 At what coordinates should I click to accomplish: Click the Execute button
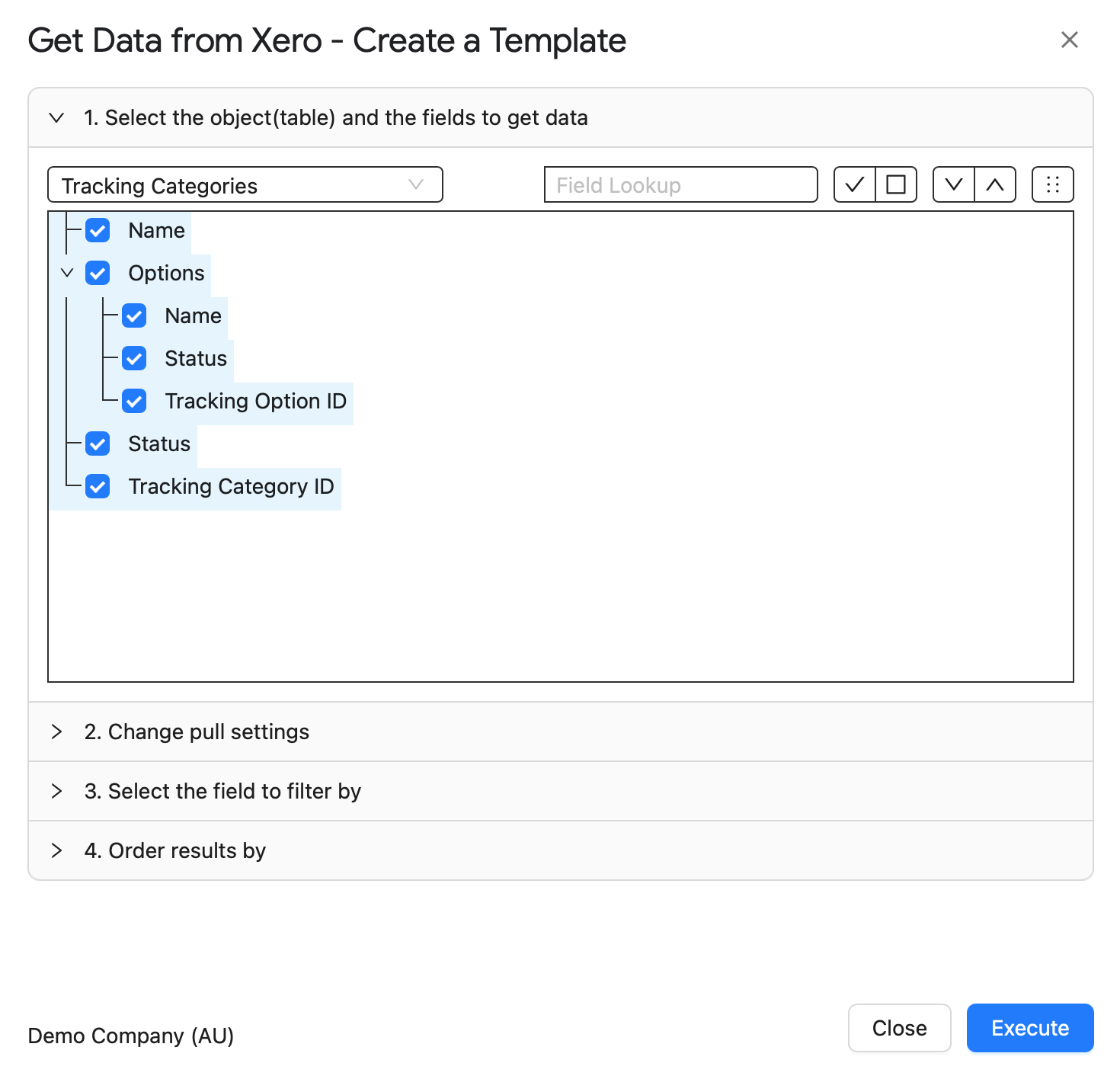(1030, 1028)
